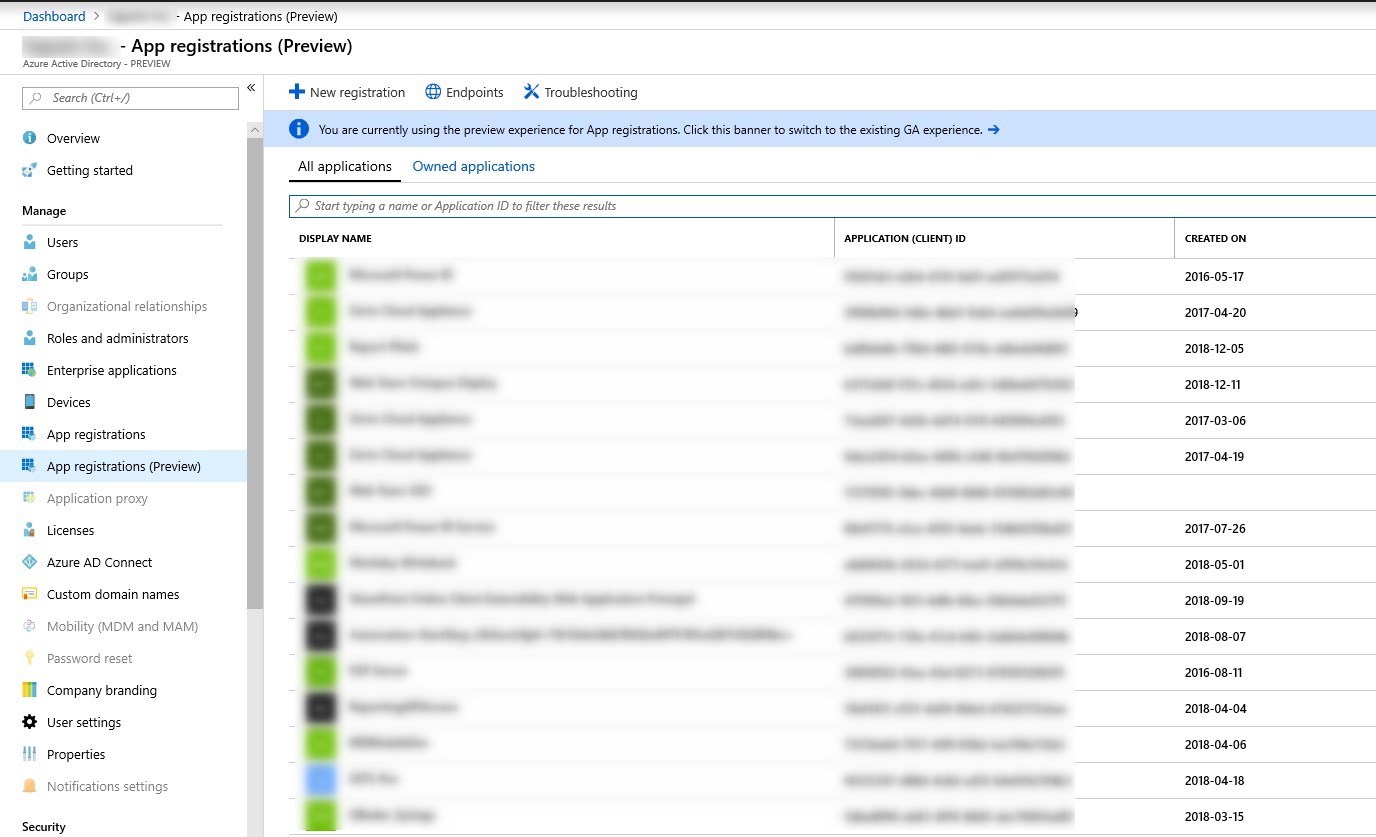This screenshot has width=1376, height=837.
Task: Click the Enterprise applications grid icon
Action: click(29, 370)
